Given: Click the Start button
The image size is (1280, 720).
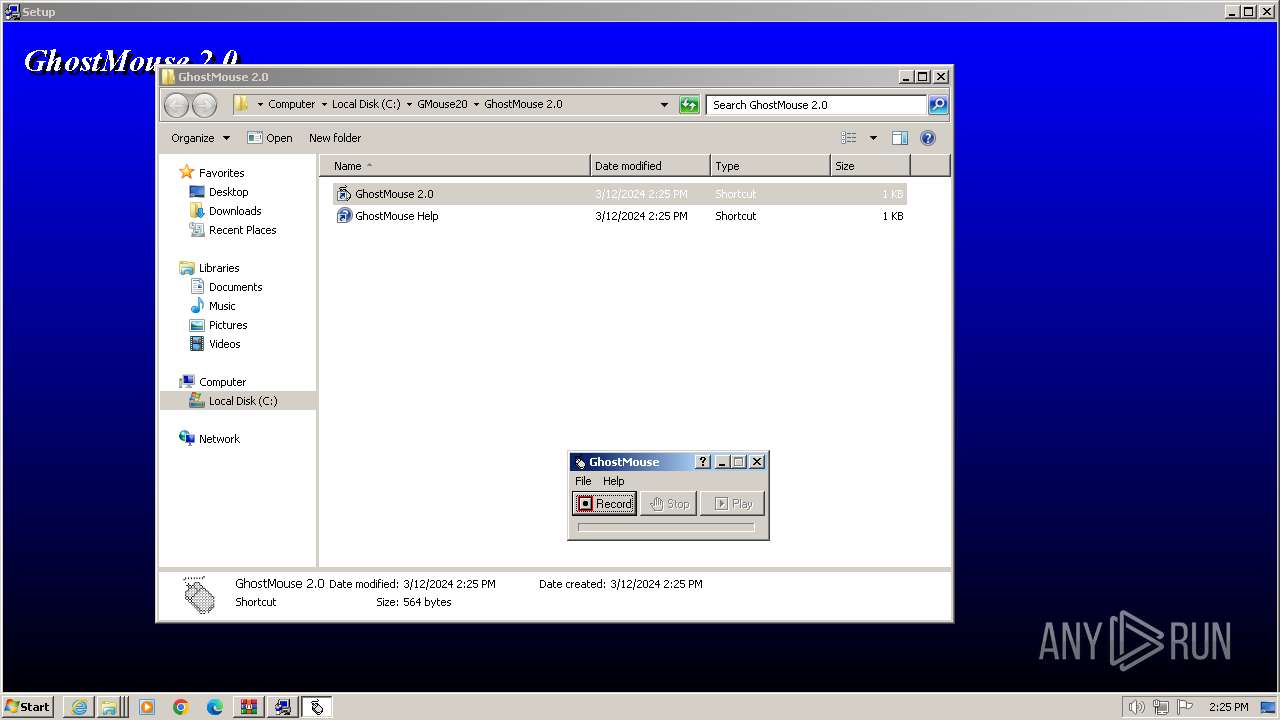Looking at the screenshot, I should (28, 707).
